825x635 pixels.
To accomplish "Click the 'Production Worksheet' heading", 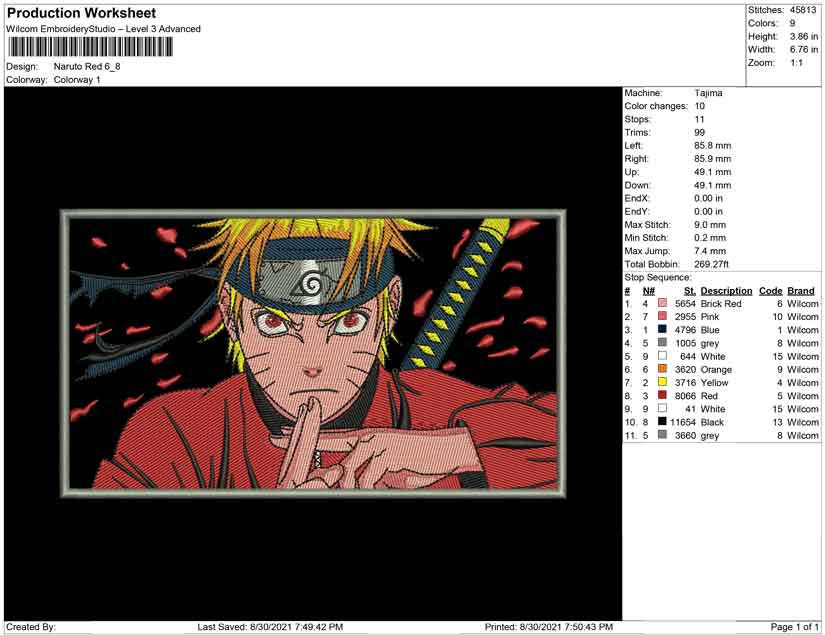I will pyautogui.click(x=82, y=13).
